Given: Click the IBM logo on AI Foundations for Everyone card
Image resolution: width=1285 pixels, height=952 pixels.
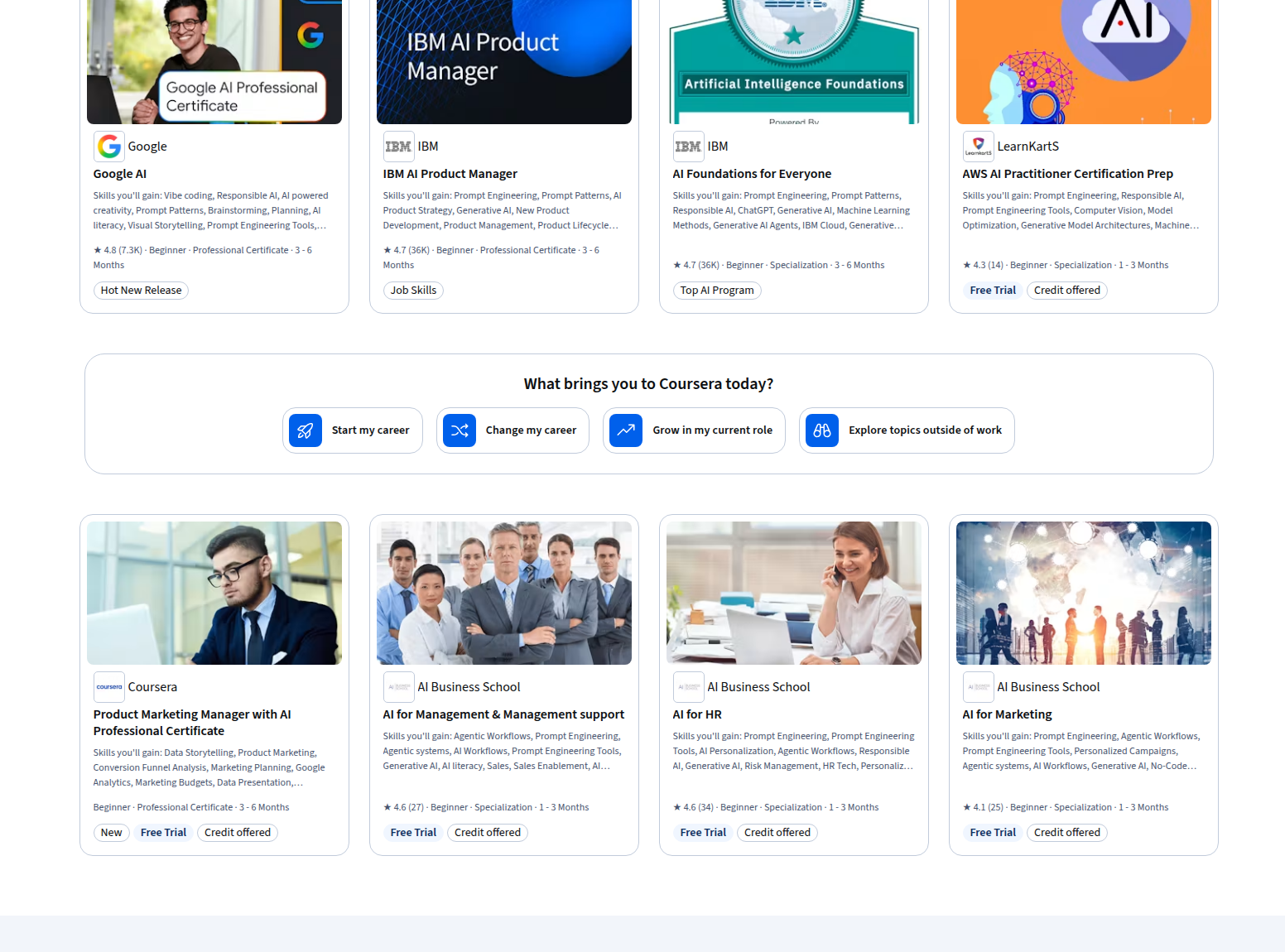Looking at the screenshot, I should [689, 147].
